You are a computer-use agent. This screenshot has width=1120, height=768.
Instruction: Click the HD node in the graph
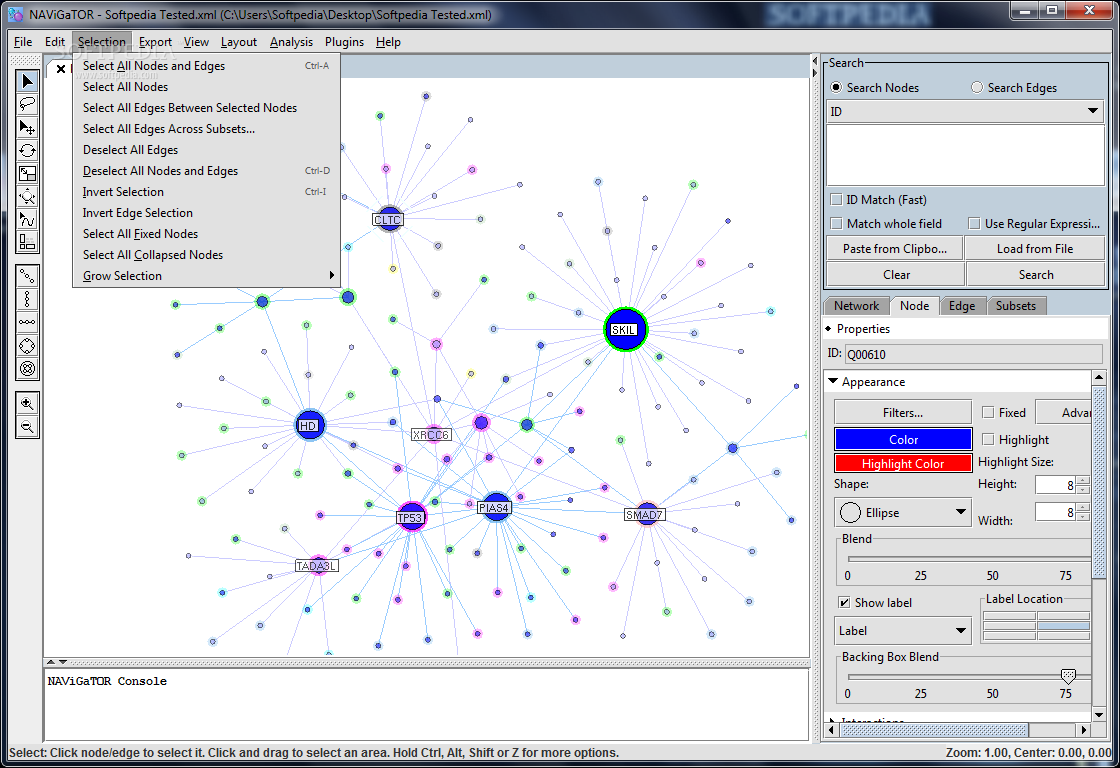[x=310, y=426]
